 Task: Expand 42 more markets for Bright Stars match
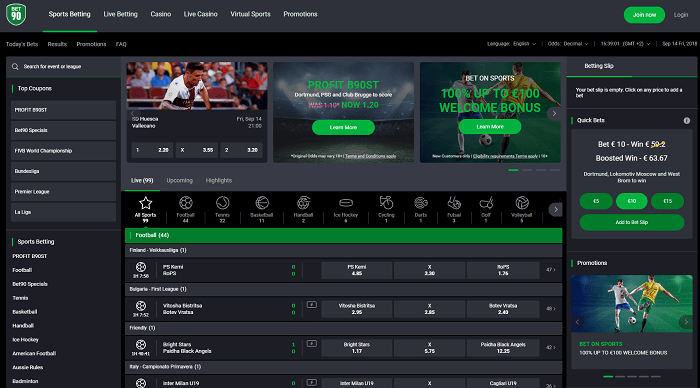551,347
